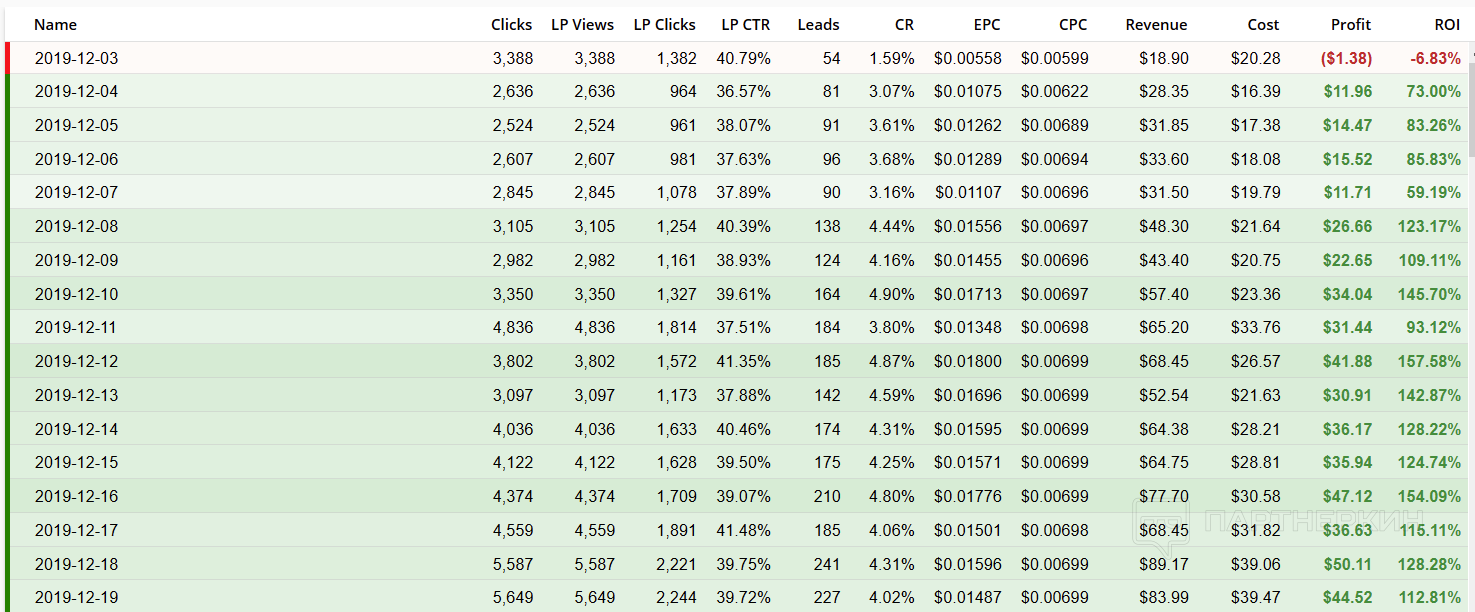Click the Leads column header

[x=818, y=25]
